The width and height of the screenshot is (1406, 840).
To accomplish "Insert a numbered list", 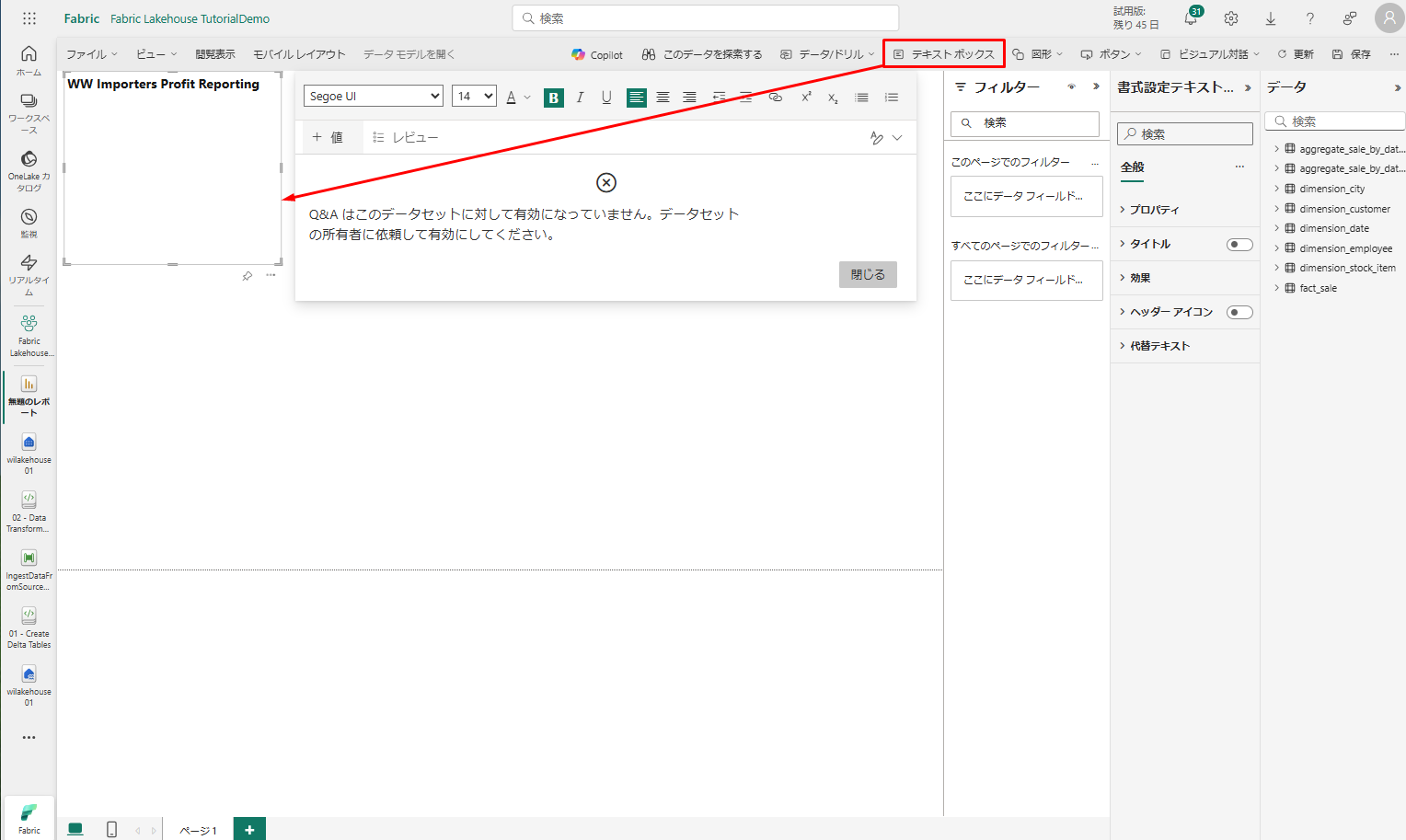I will [x=891, y=98].
